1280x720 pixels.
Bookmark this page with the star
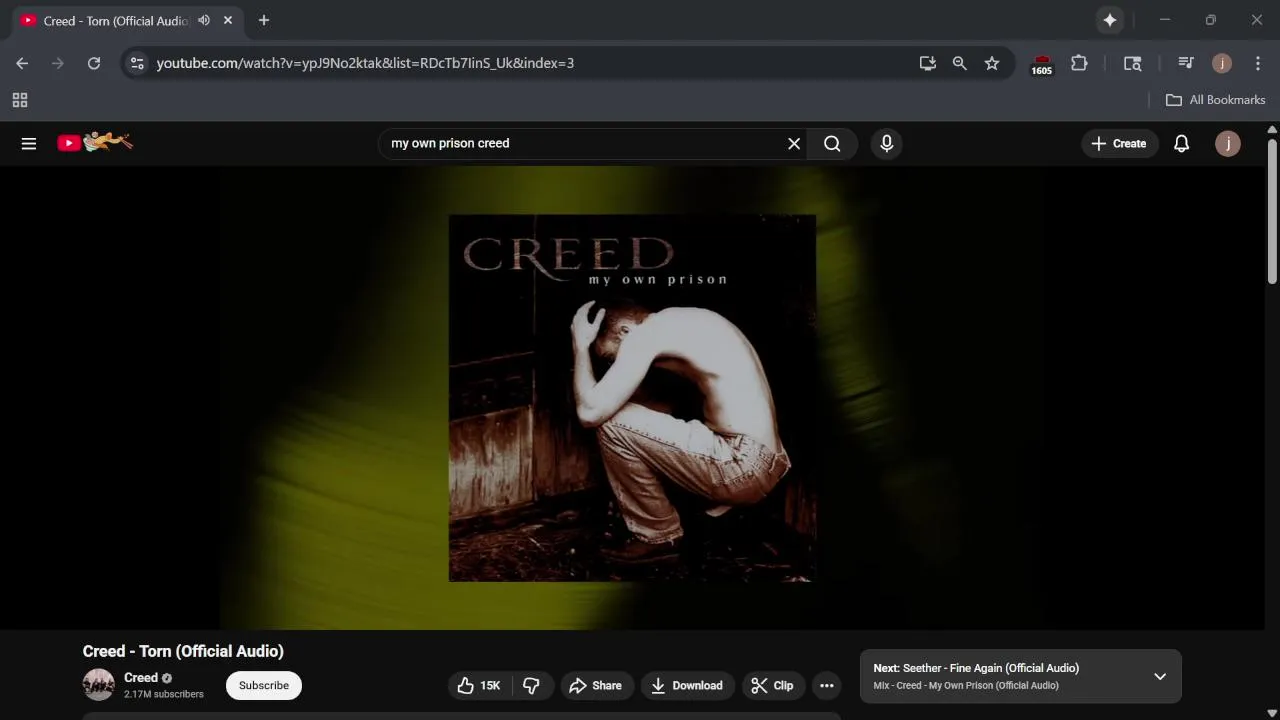click(992, 63)
